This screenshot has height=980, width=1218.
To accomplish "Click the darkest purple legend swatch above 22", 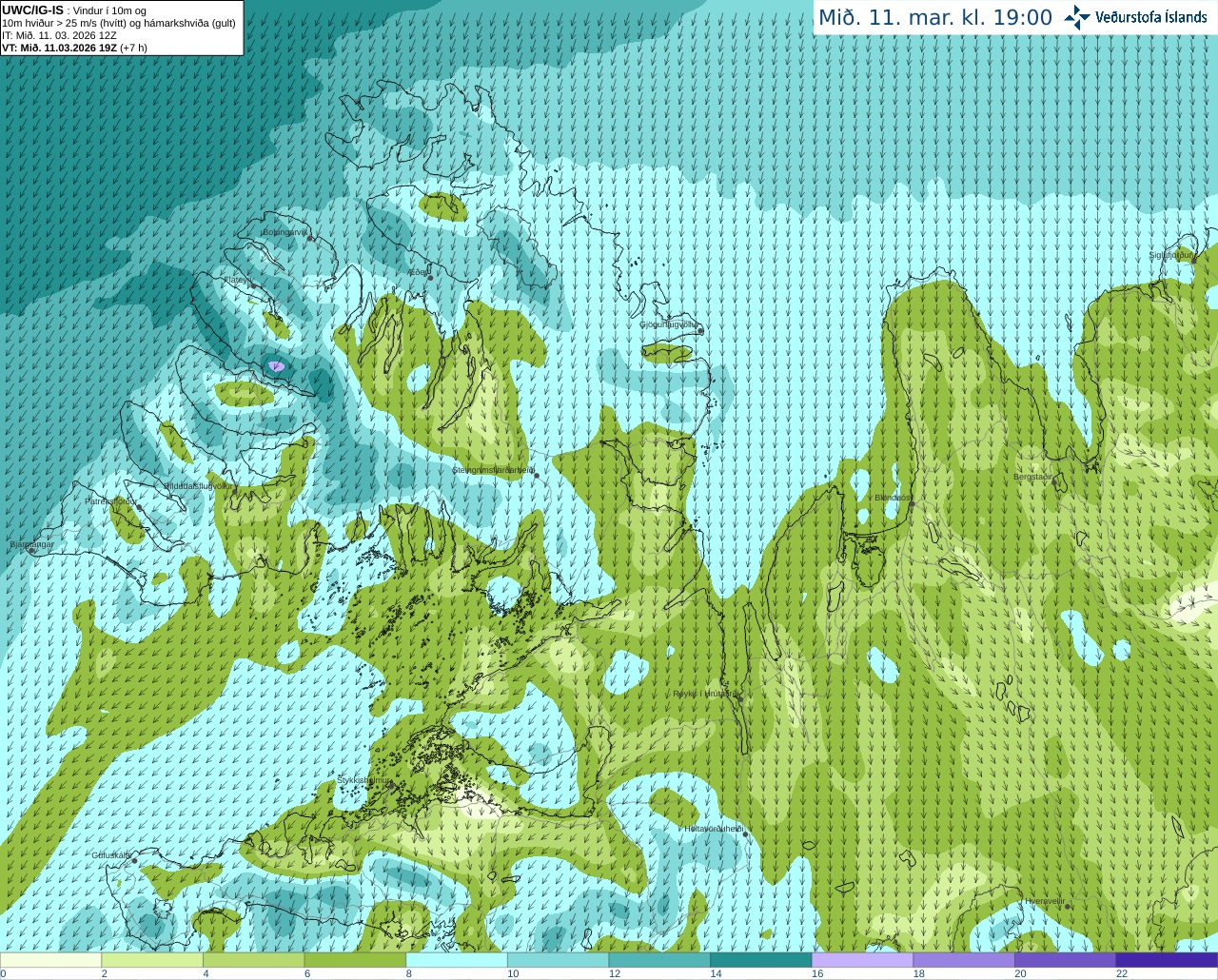I will coord(1167,960).
